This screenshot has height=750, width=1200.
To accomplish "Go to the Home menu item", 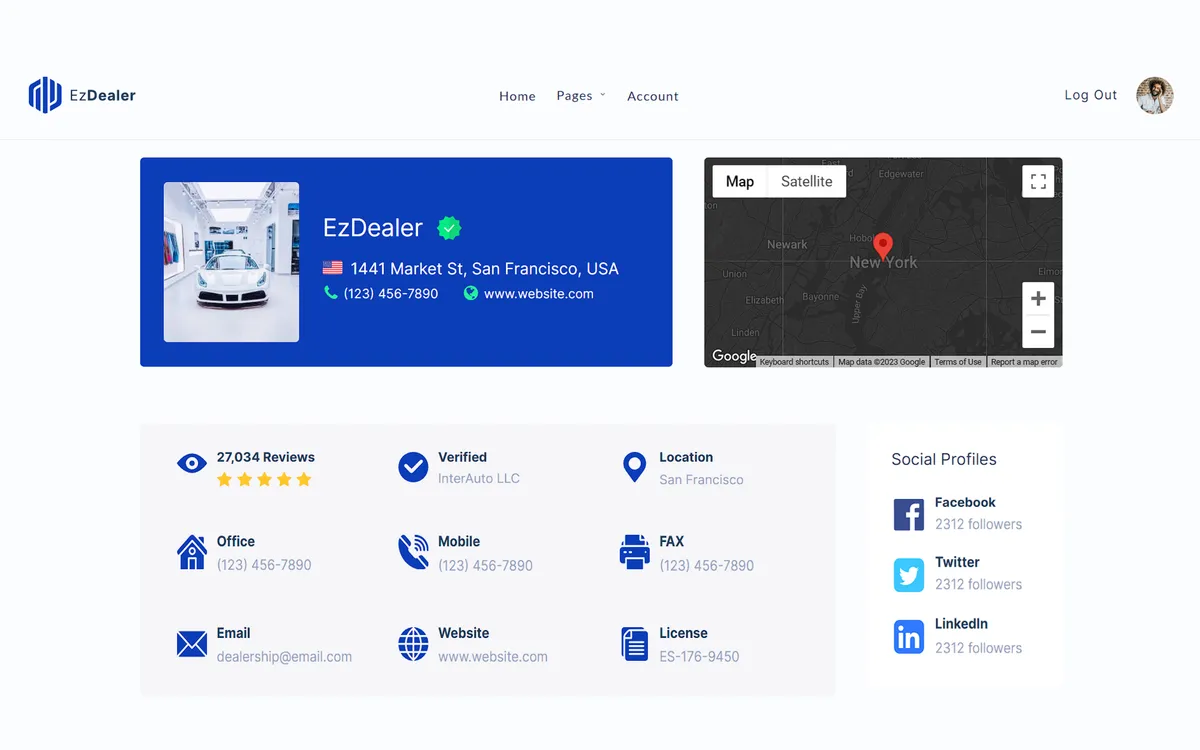I will pyautogui.click(x=517, y=96).
